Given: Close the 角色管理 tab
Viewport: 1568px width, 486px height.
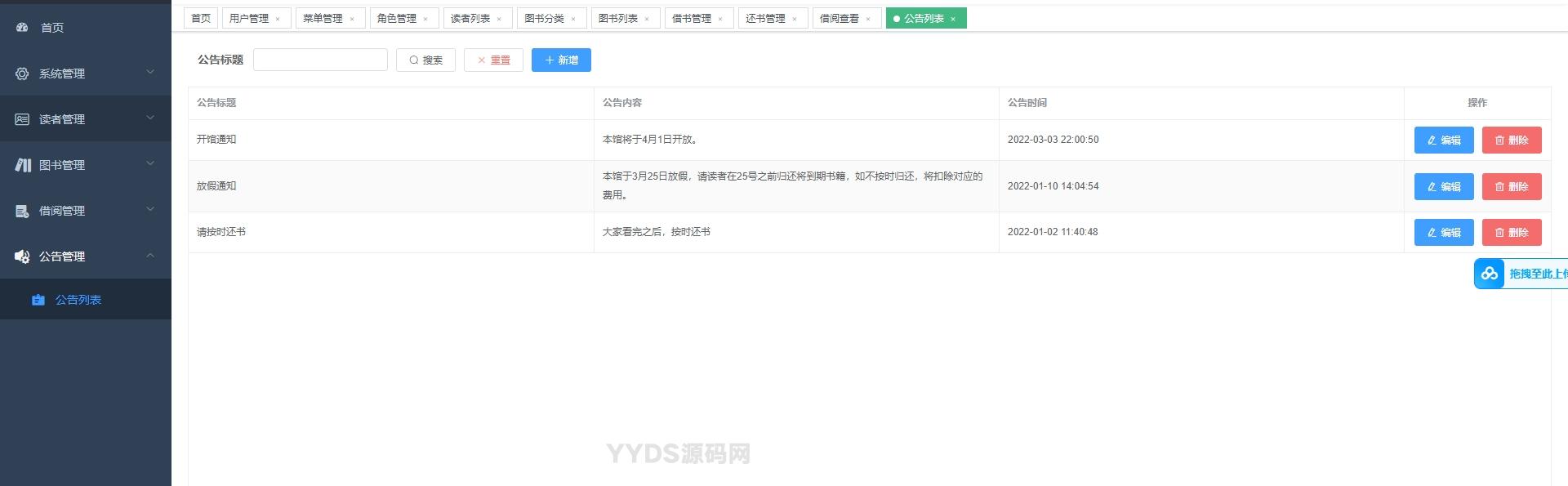Looking at the screenshot, I should point(425,19).
